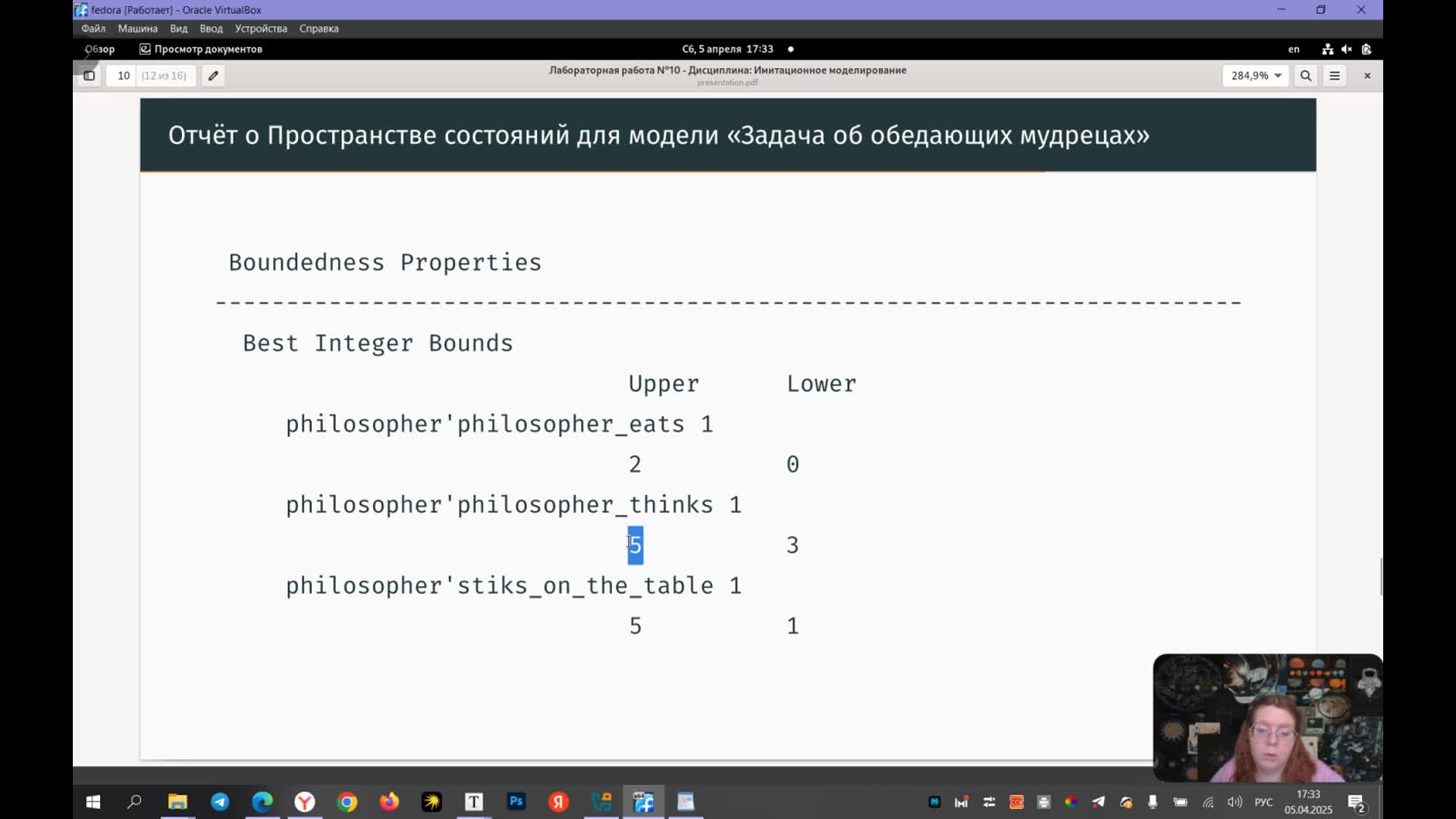The image size is (1456, 819).
Task: Open Windows taskbar search
Action: tap(134, 802)
